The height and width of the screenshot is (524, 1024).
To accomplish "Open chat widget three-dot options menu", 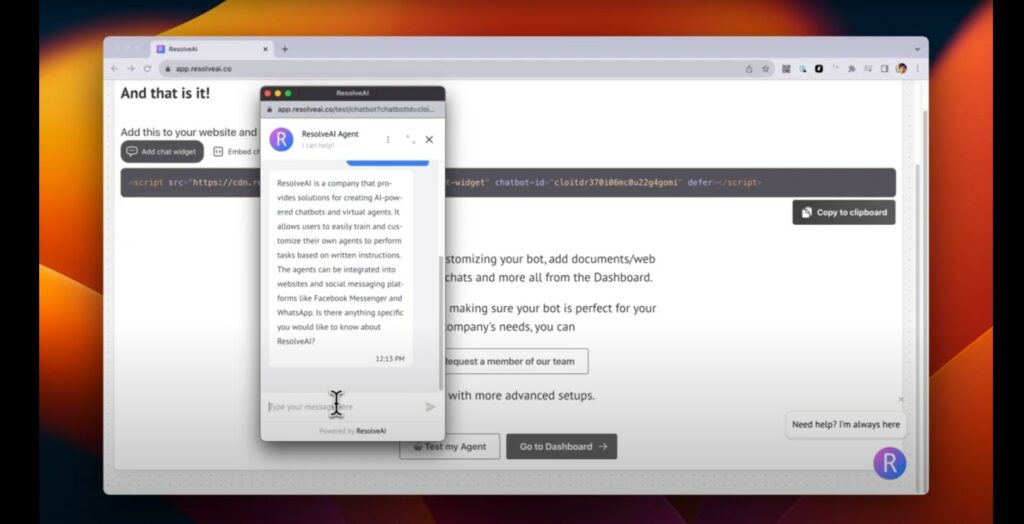I will 388,139.
